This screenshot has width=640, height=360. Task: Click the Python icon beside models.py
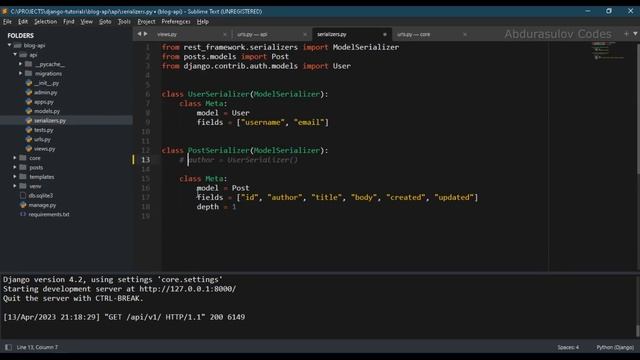[x=29, y=111]
